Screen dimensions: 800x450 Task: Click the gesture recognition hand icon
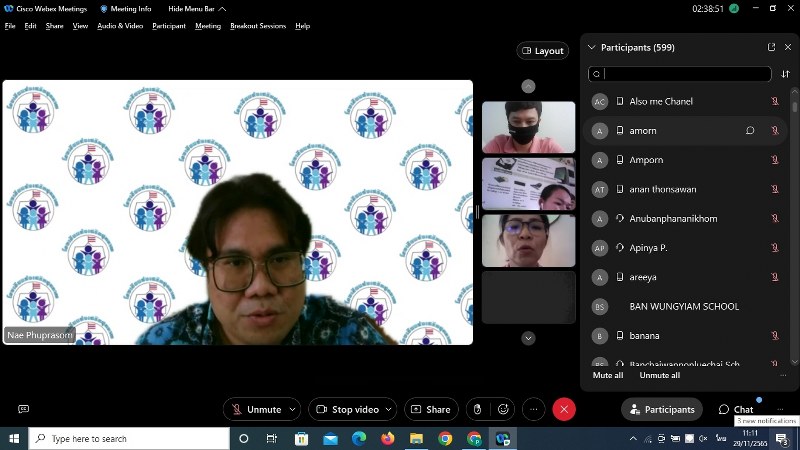click(x=478, y=409)
